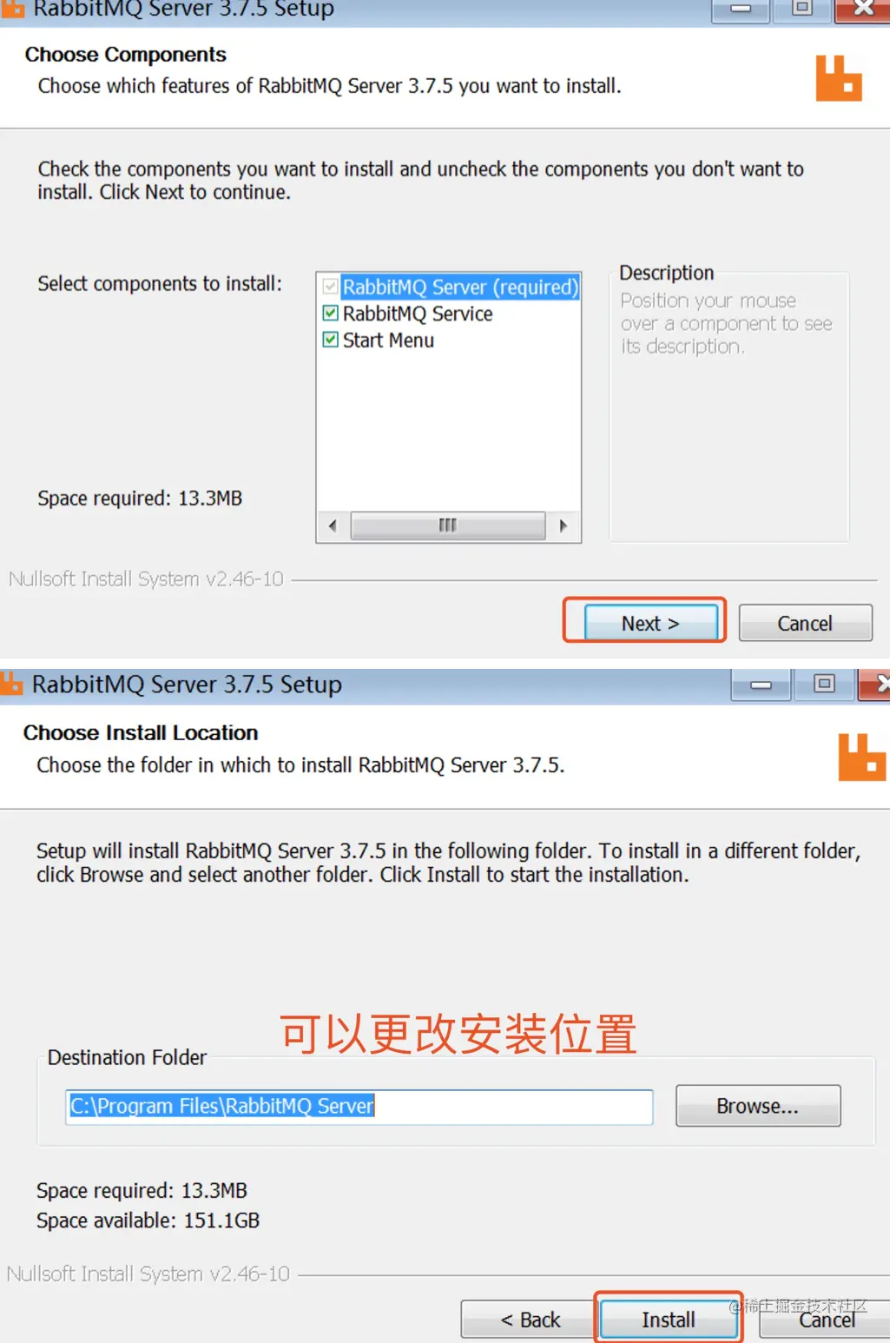Maximize the upper RabbitMQ Setup window

[x=801, y=10]
